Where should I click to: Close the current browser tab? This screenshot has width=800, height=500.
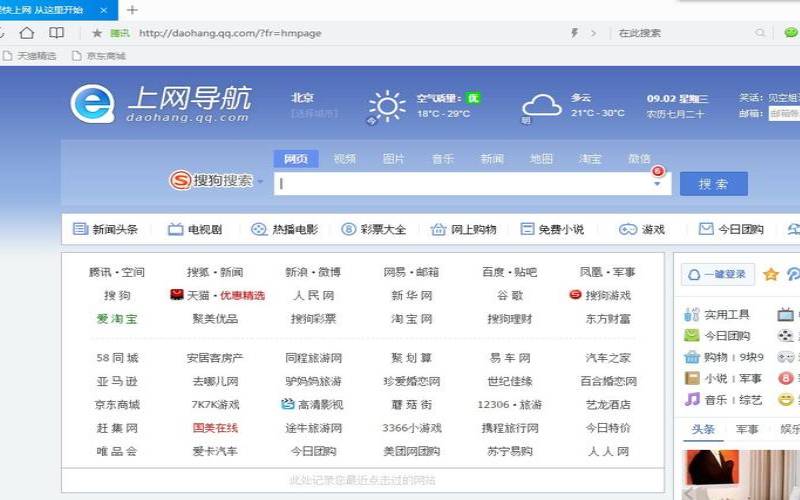pyautogui.click(x=104, y=10)
